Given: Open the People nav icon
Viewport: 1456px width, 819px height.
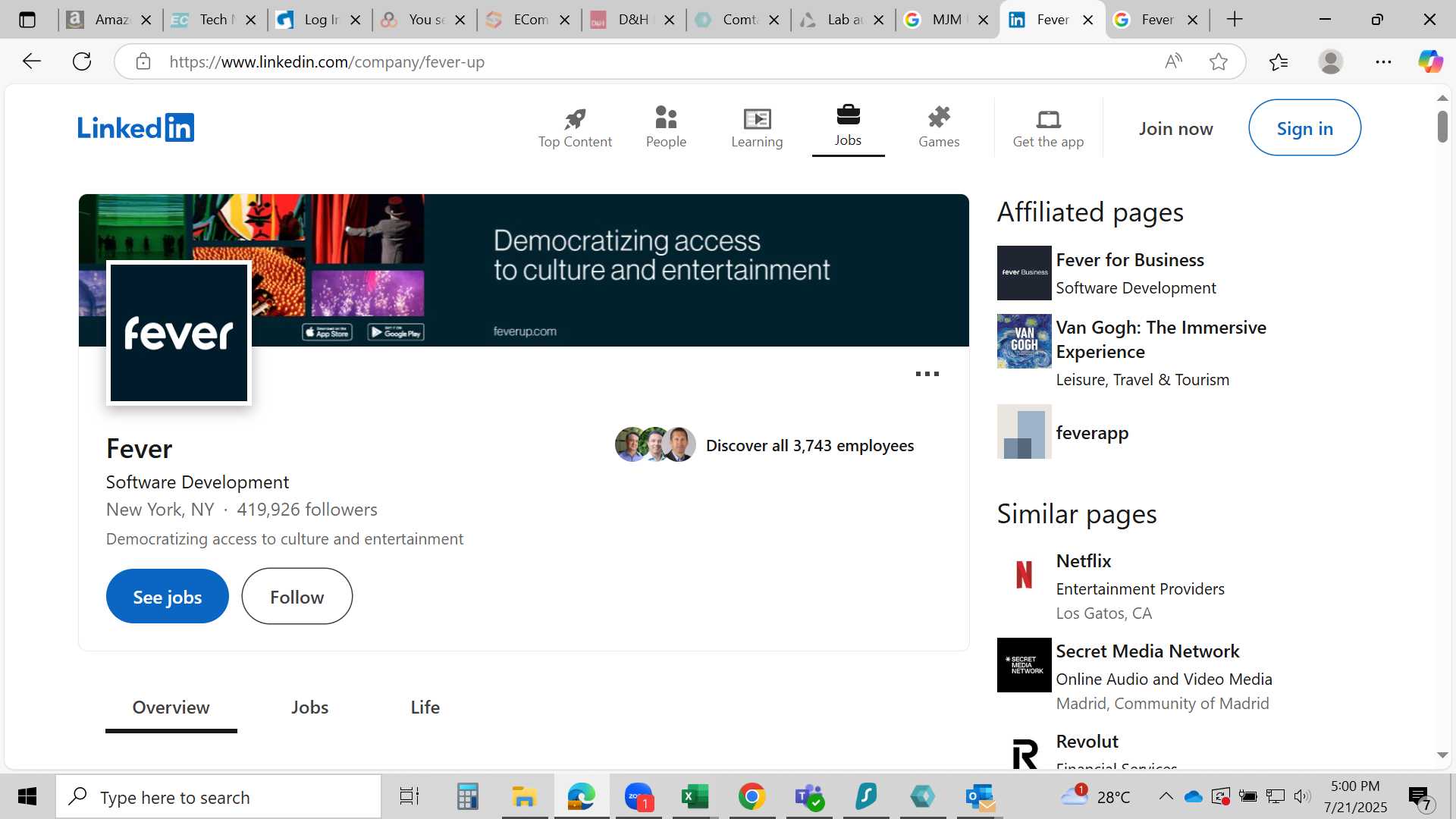Looking at the screenshot, I should click(x=666, y=118).
